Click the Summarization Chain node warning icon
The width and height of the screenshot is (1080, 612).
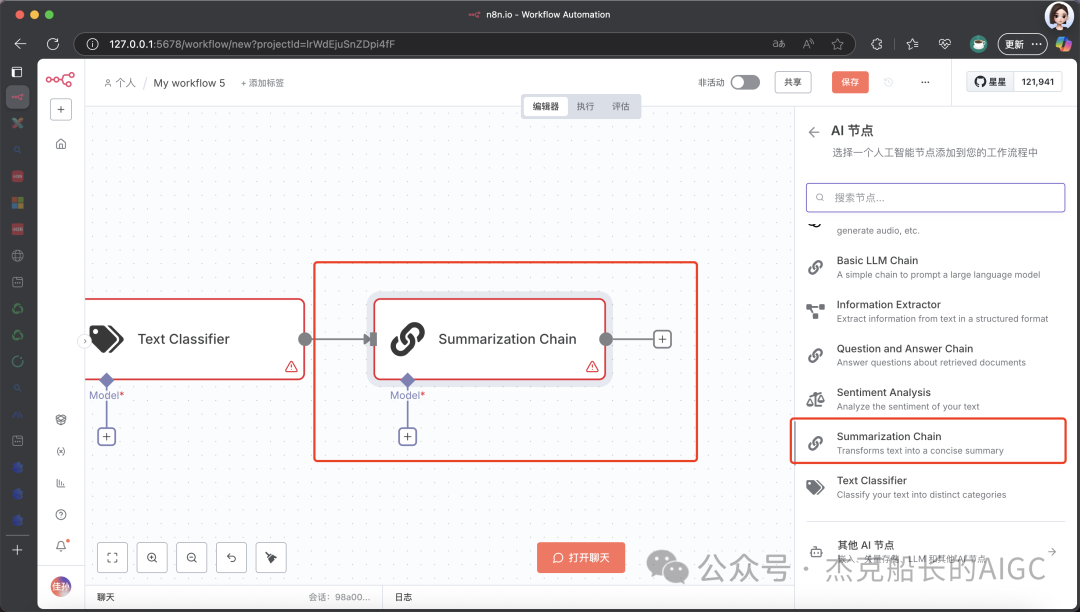(592, 366)
